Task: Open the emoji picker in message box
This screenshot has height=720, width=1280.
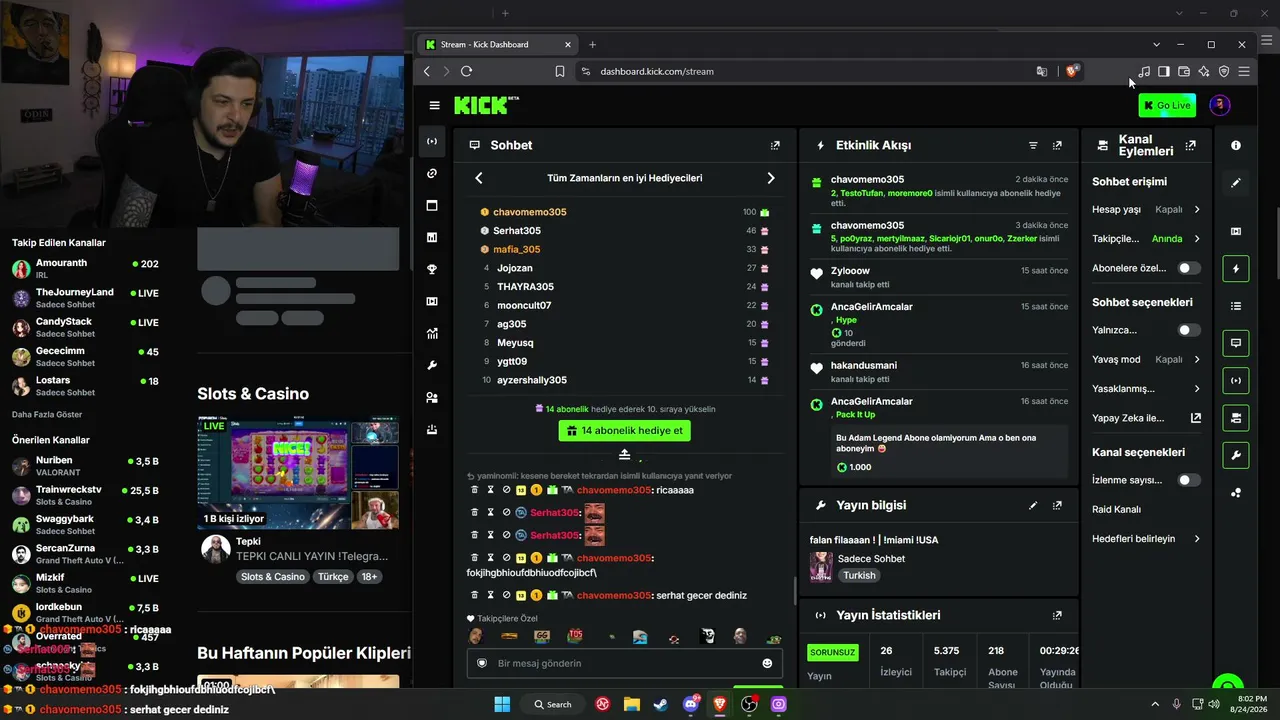Action: (767, 663)
